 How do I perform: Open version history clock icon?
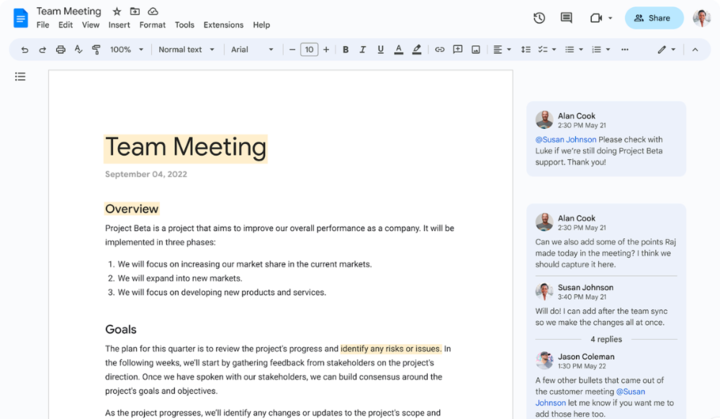click(539, 18)
